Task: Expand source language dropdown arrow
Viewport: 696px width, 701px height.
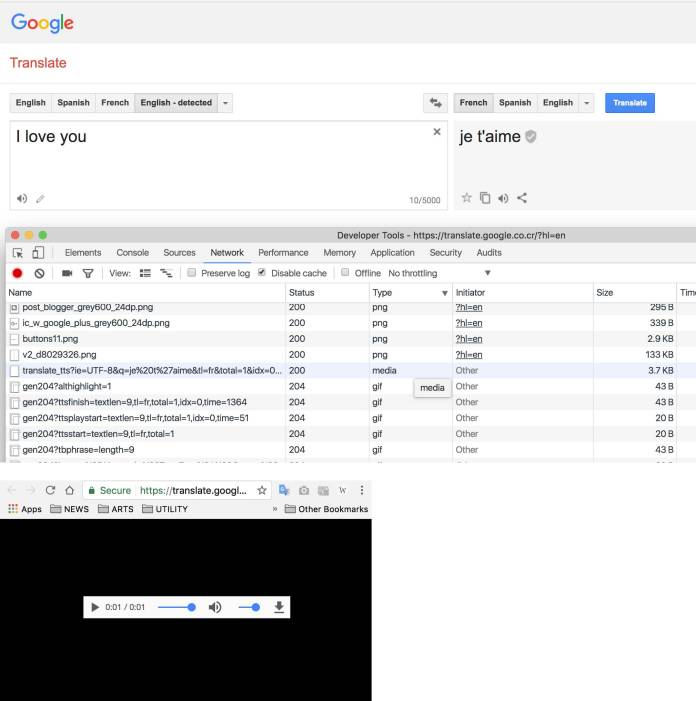Action: [225, 103]
